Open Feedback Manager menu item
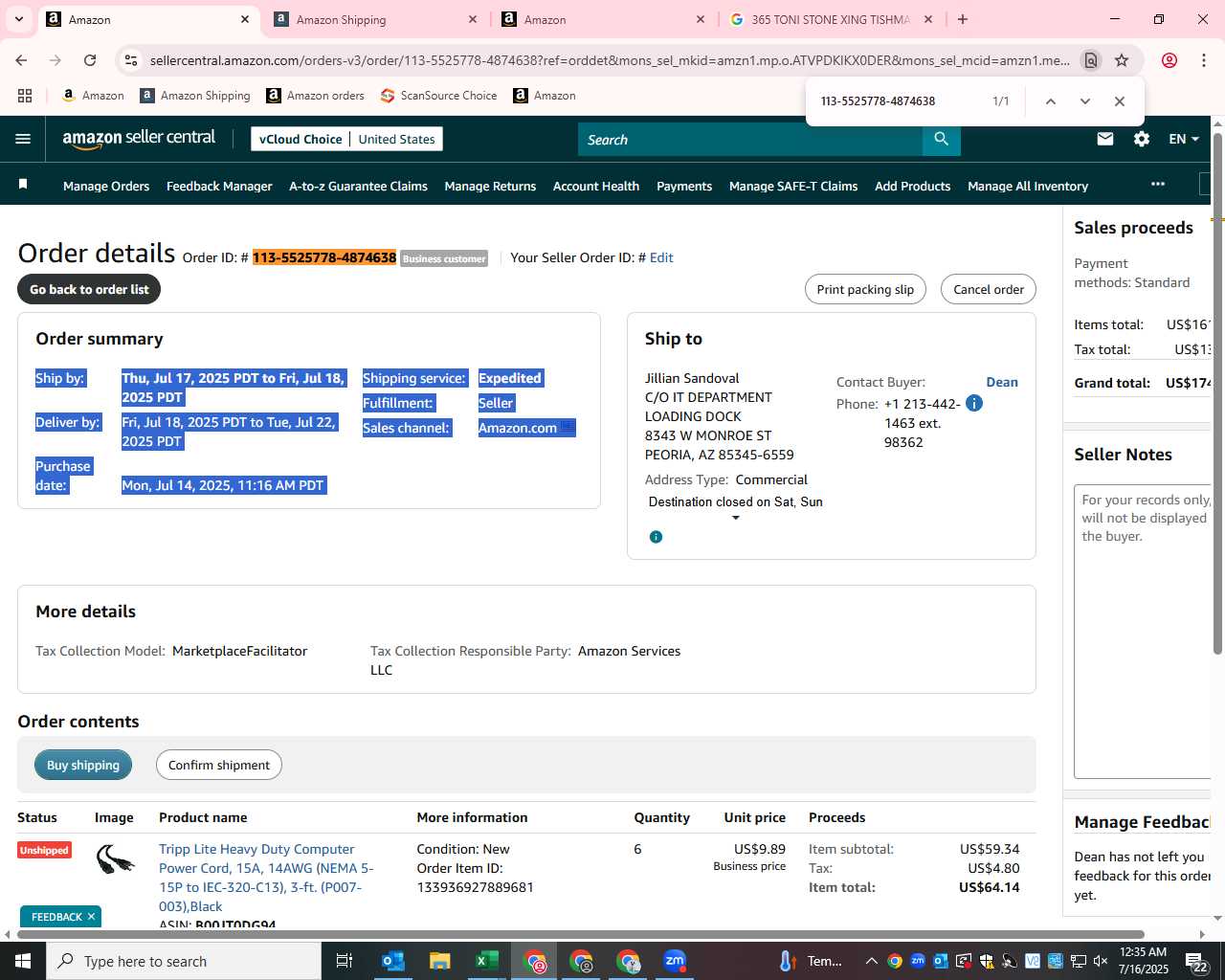 [x=219, y=186]
